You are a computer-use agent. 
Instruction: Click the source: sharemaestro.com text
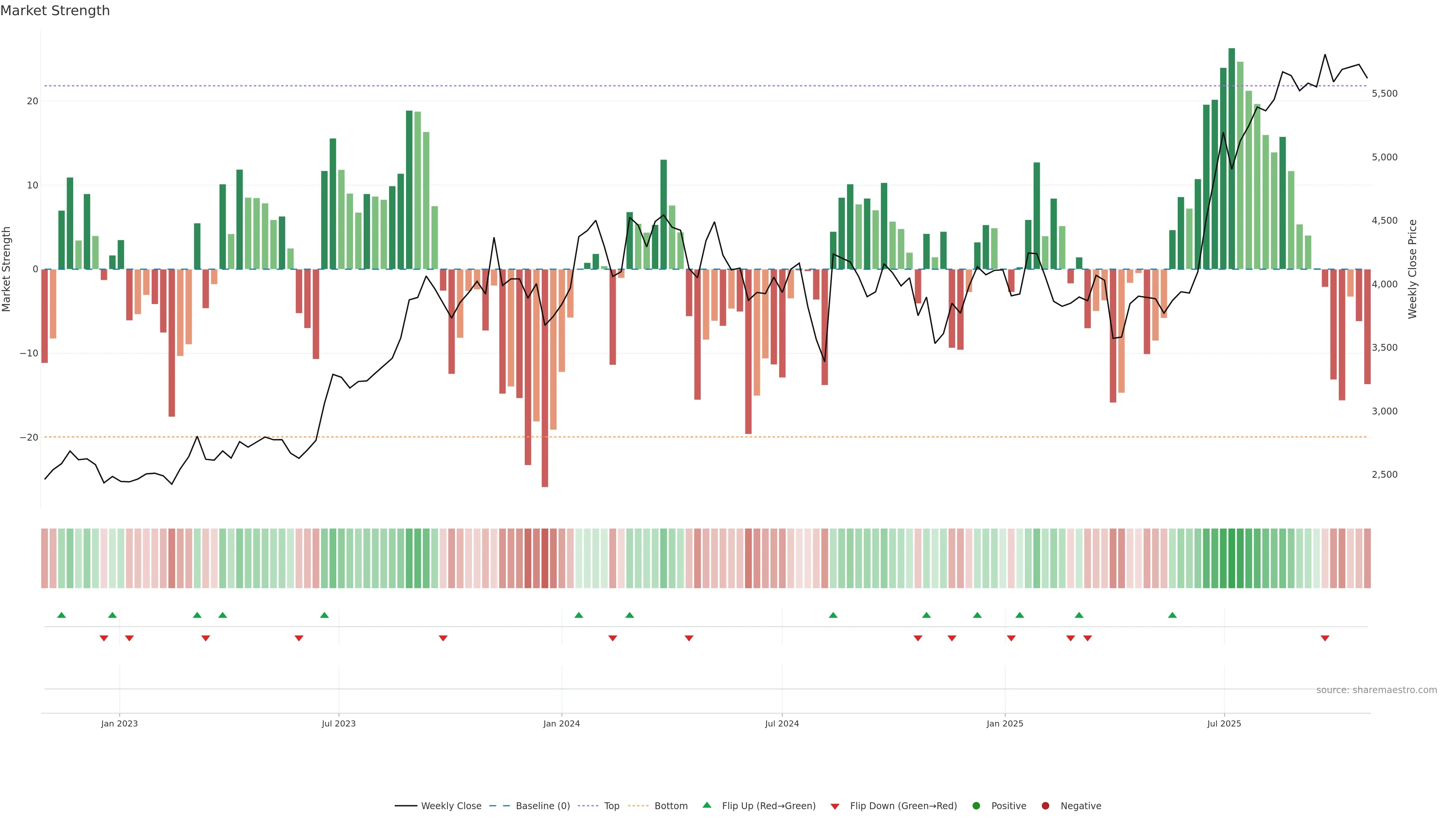coord(1376,690)
